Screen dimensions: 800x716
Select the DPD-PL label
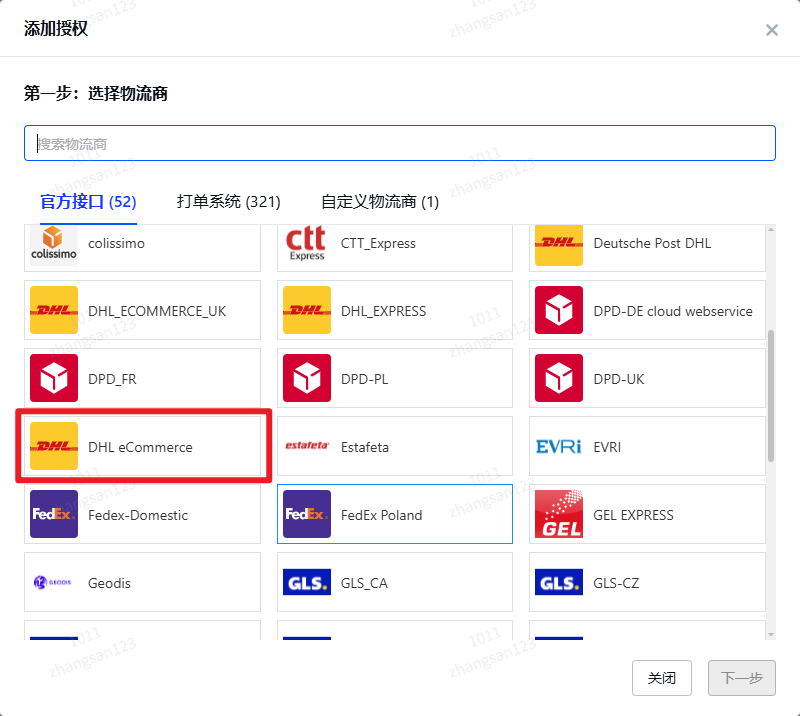(364, 379)
